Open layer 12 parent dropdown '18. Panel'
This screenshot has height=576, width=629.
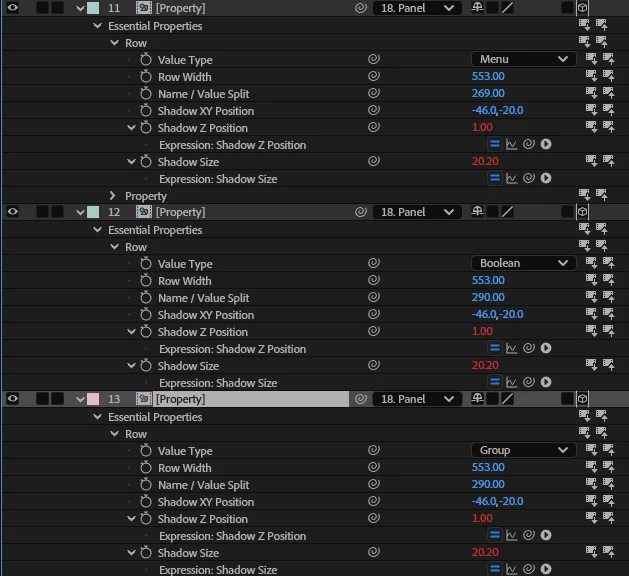[x=417, y=212]
